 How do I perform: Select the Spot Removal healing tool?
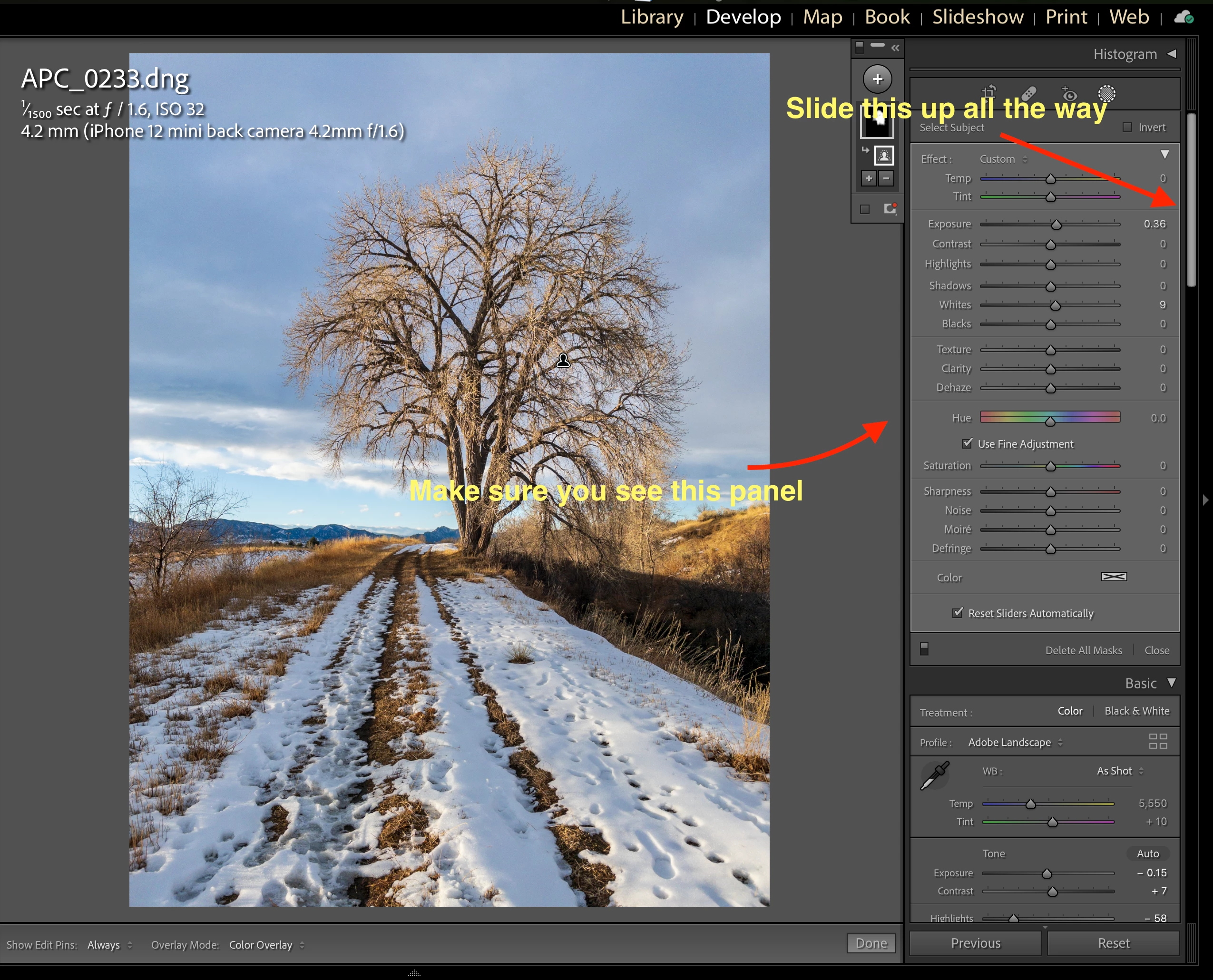1028,93
